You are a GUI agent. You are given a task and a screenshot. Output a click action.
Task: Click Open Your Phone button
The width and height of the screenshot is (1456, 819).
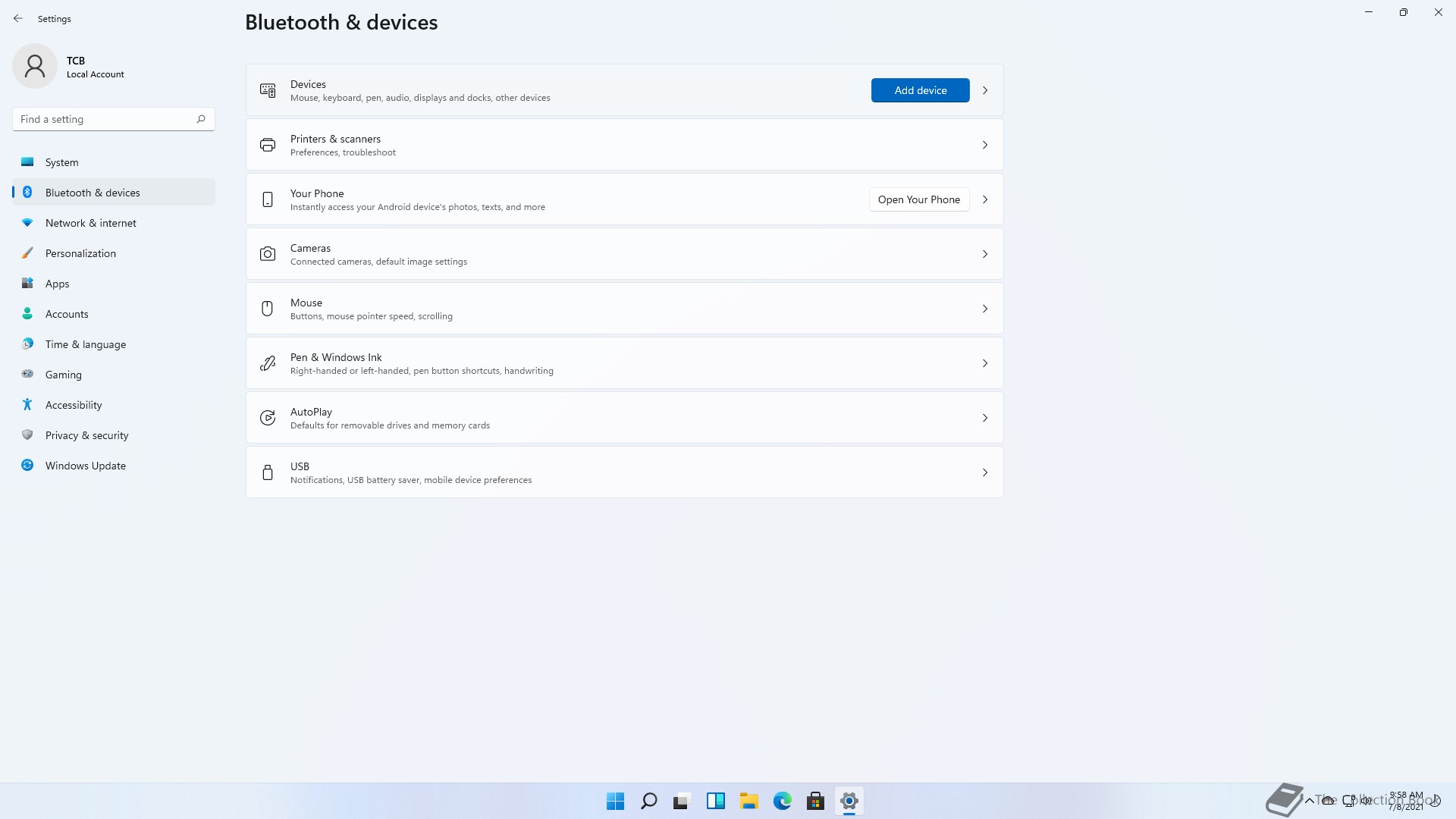pos(919,199)
